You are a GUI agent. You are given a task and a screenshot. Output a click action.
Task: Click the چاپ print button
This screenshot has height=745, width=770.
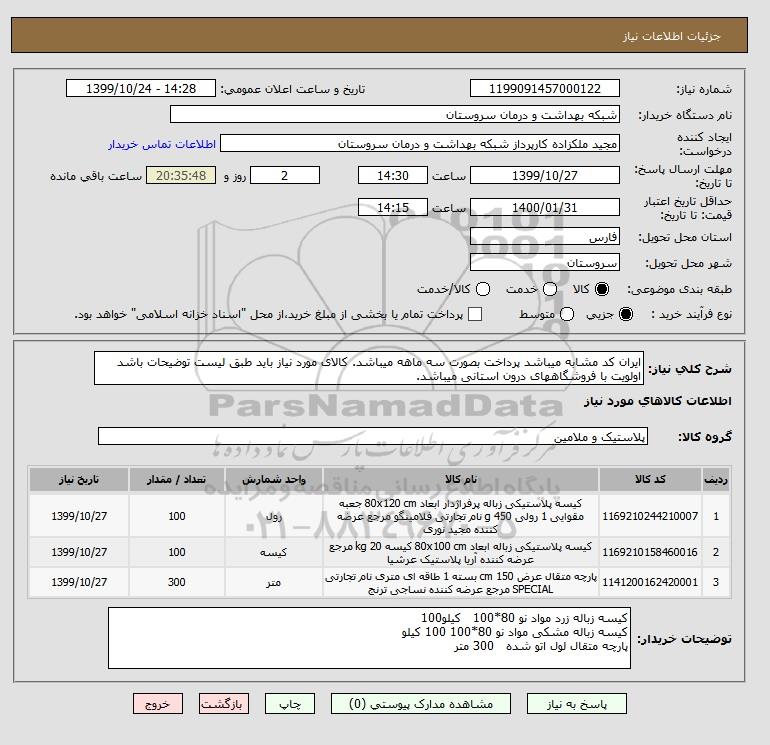click(290, 704)
